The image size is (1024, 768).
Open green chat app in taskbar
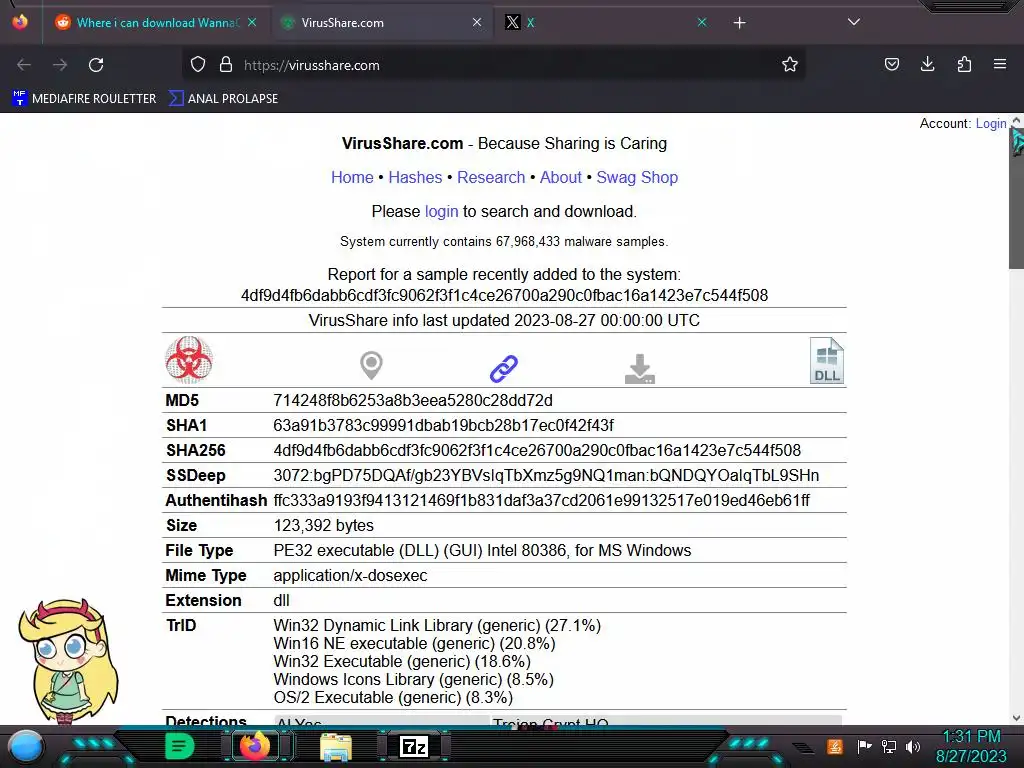coord(180,746)
